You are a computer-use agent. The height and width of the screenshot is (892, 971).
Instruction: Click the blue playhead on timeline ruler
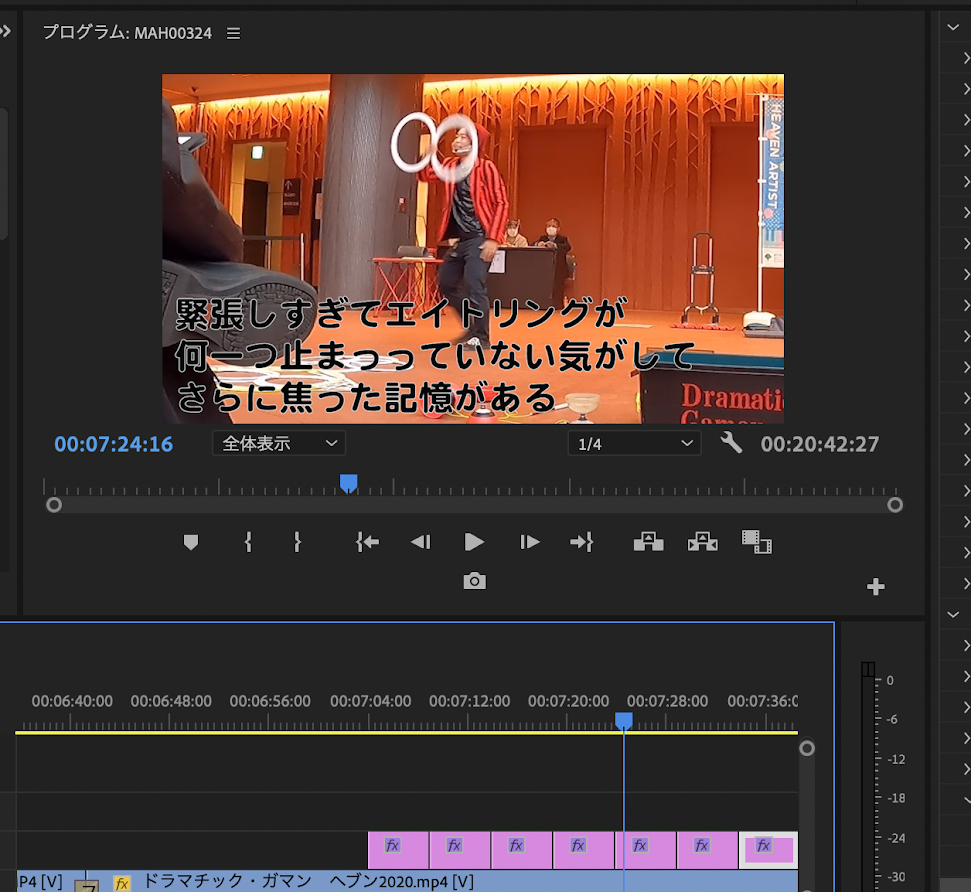pos(623,720)
